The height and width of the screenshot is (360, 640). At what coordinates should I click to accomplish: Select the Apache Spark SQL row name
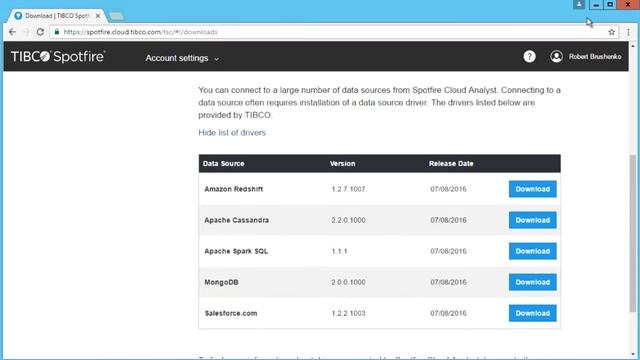(236, 251)
